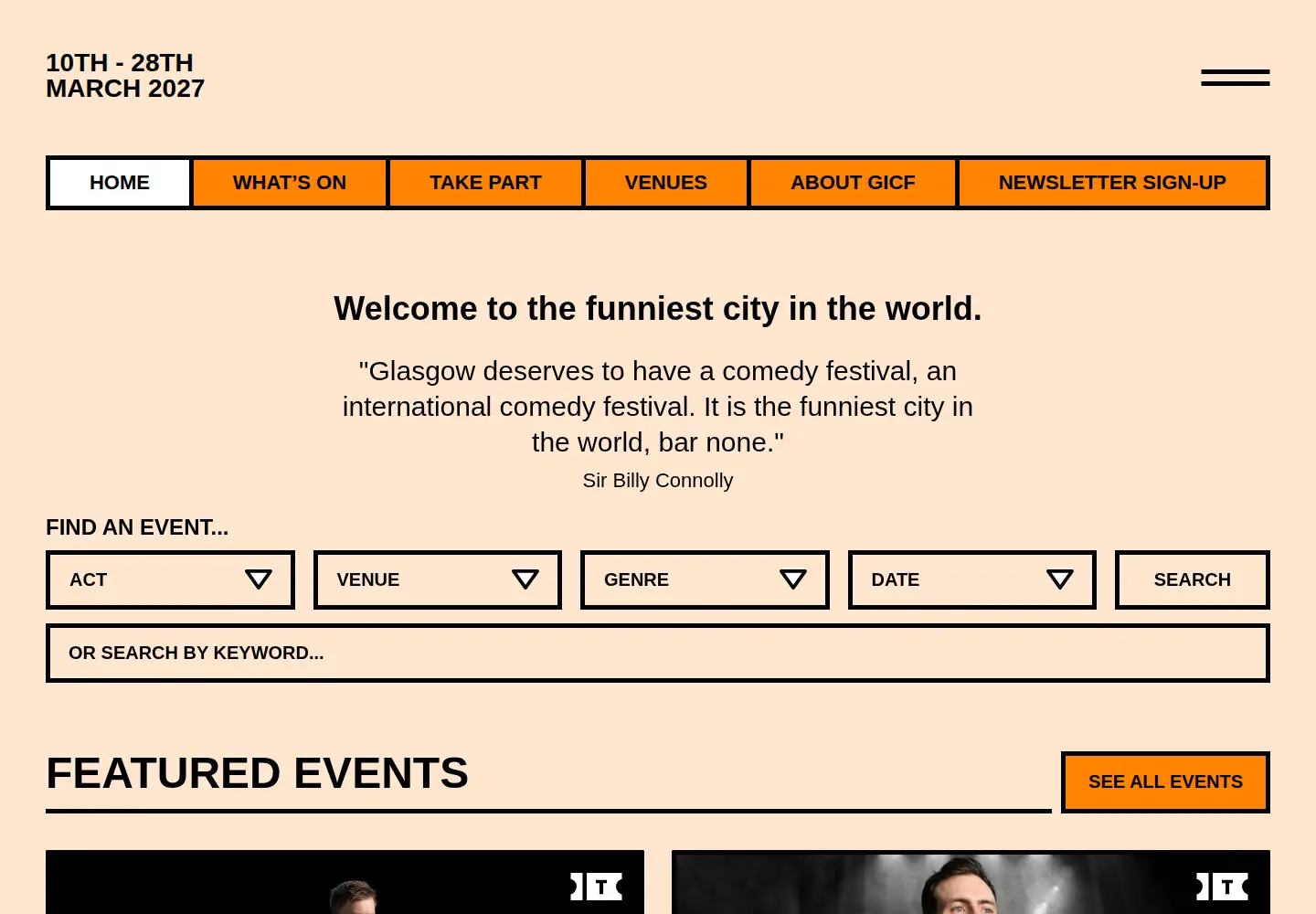Click the Search button
The height and width of the screenshot is (914, 1316).
pos(1193,579)
